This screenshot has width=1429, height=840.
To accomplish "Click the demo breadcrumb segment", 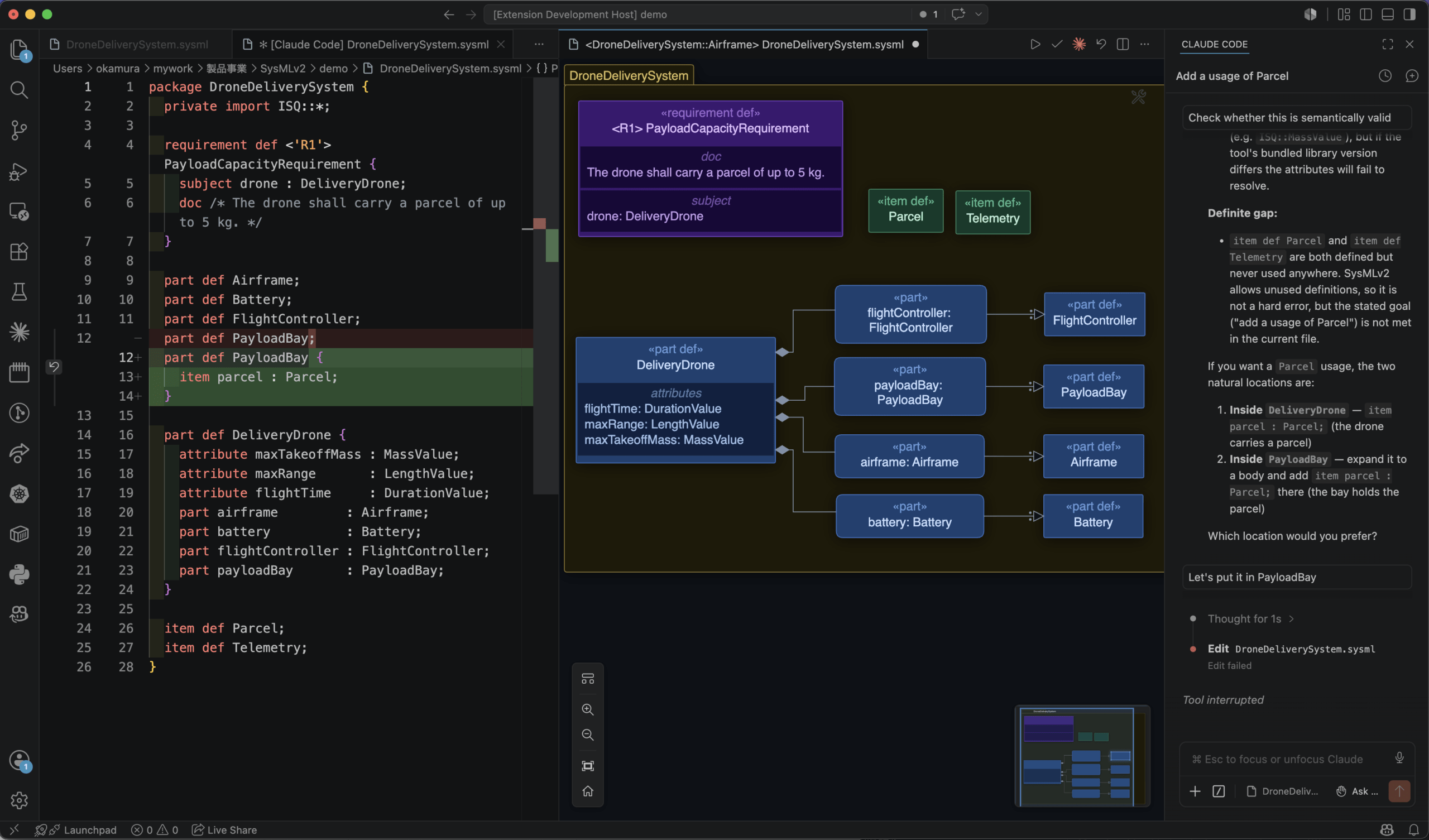I will point(333,69).
